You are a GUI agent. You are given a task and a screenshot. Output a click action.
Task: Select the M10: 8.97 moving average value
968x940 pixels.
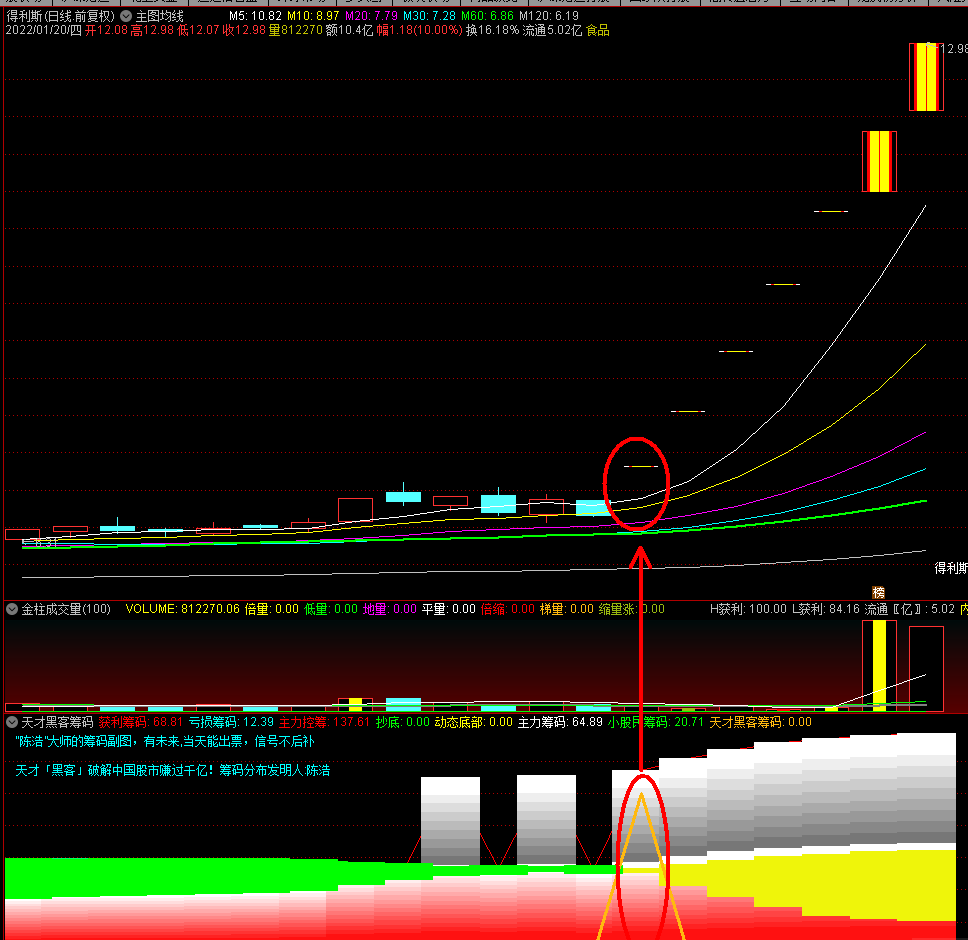pos(313,16)
